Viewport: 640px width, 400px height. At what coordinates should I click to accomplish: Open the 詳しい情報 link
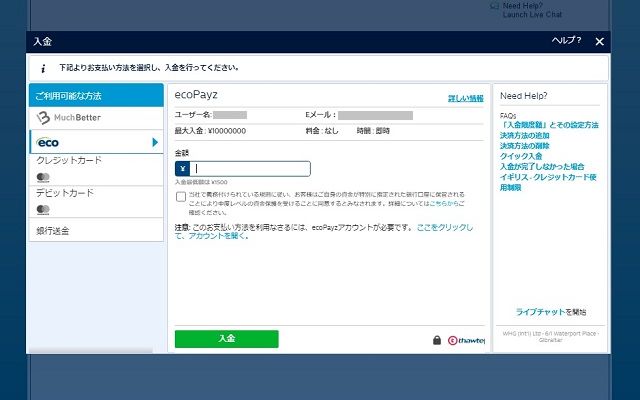pos(464,98)
